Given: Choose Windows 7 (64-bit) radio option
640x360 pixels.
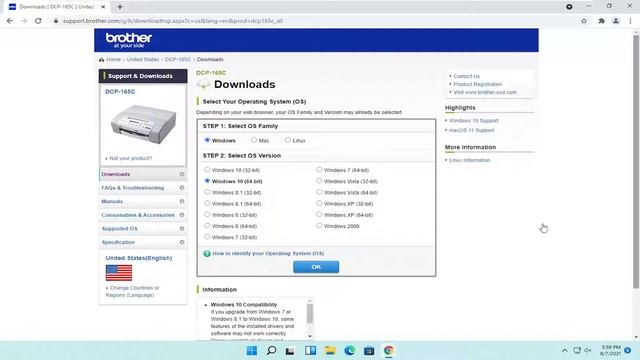Looking at the screenshot, I should [319, 169].
